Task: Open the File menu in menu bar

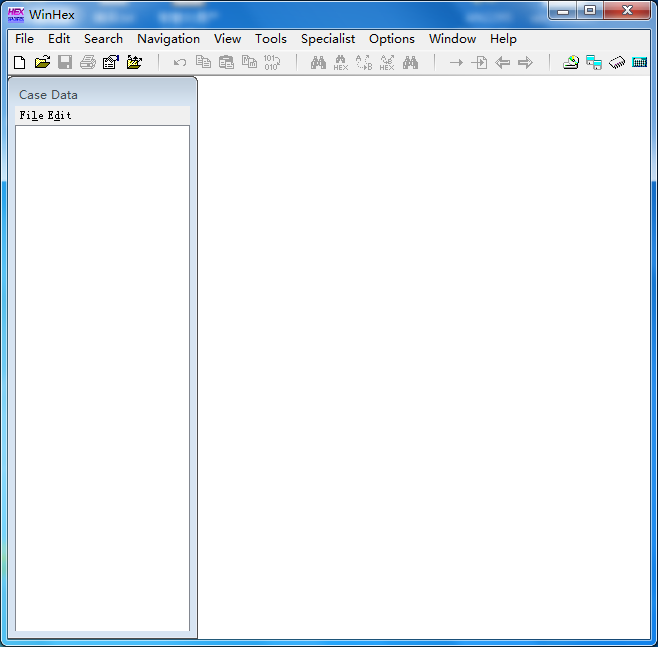Action: click(x=24, y=39)
